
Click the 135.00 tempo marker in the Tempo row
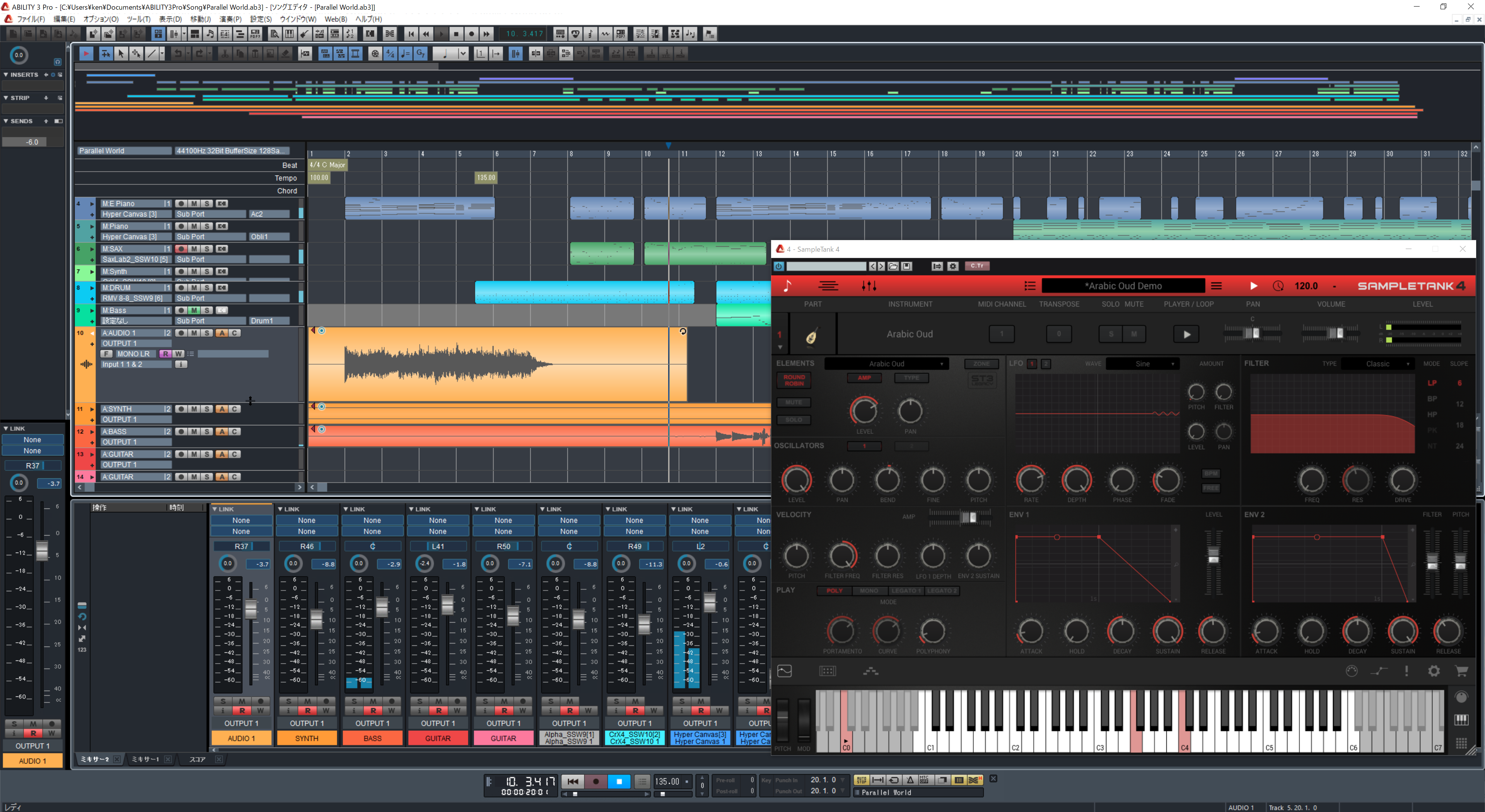[x=486, y=177]
